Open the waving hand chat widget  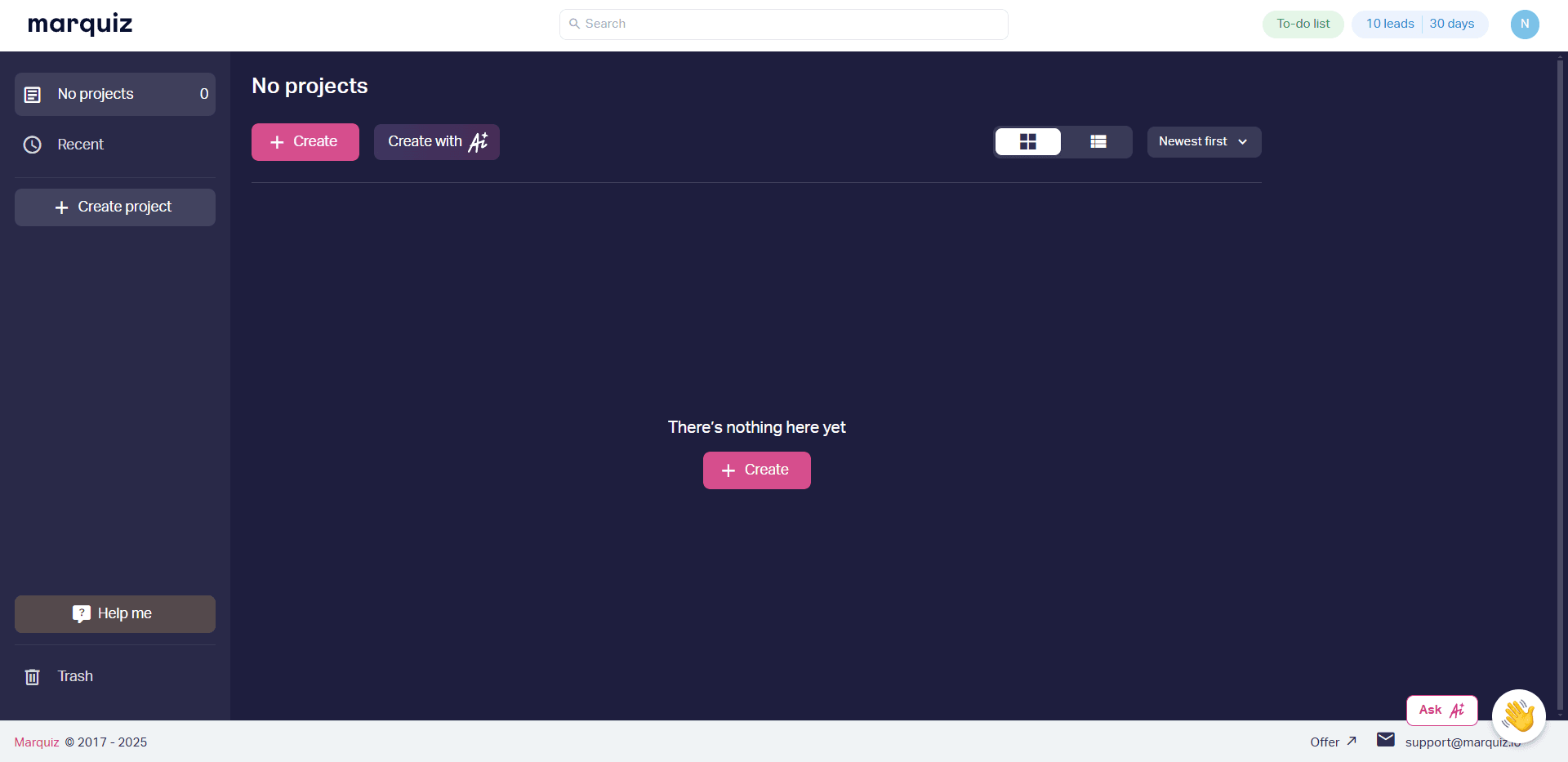click(x=1518, y=716)
